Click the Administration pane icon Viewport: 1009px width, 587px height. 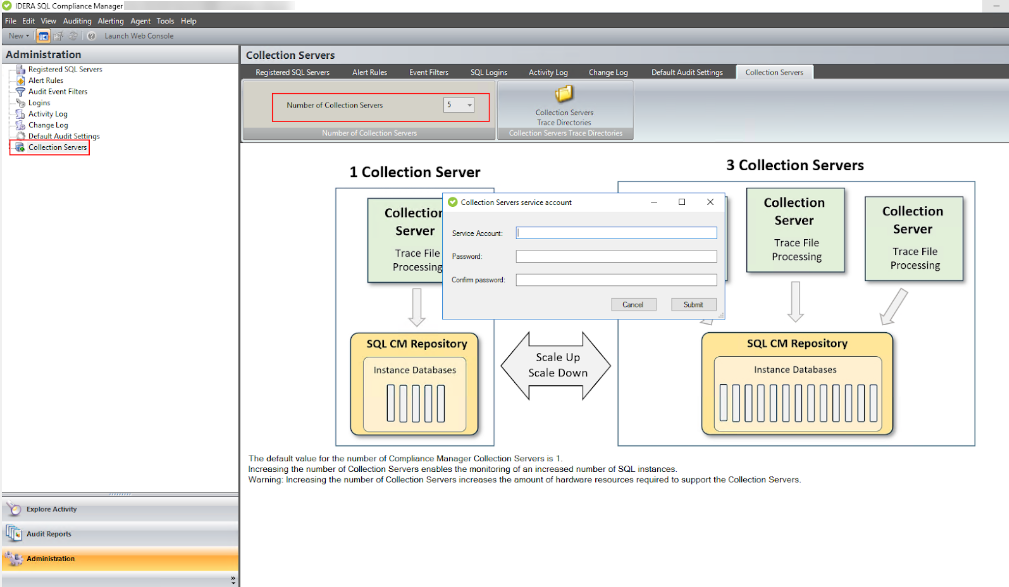click(14, 559)
